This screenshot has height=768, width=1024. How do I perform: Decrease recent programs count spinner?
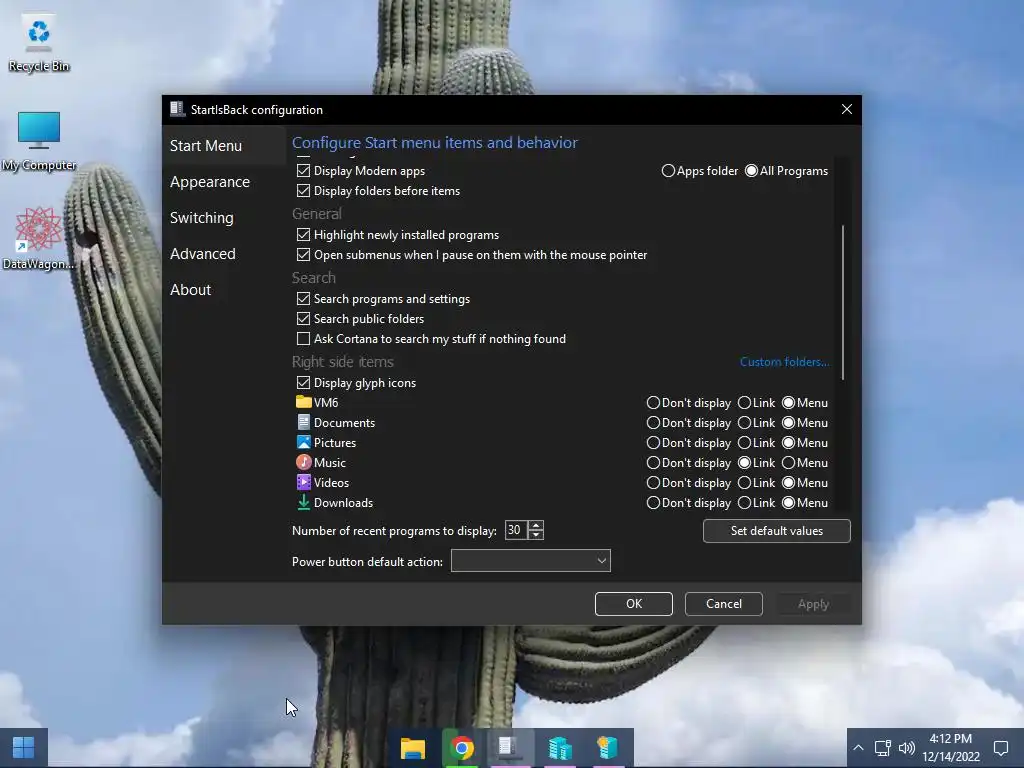coord(536,535)
